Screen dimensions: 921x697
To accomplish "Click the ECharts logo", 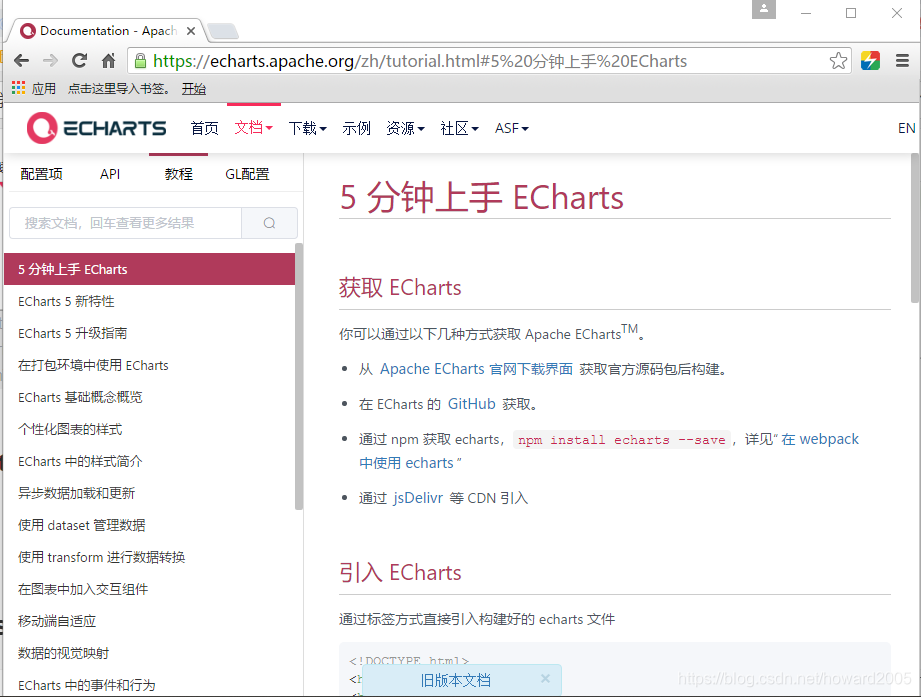I will [x=96, y=128].
